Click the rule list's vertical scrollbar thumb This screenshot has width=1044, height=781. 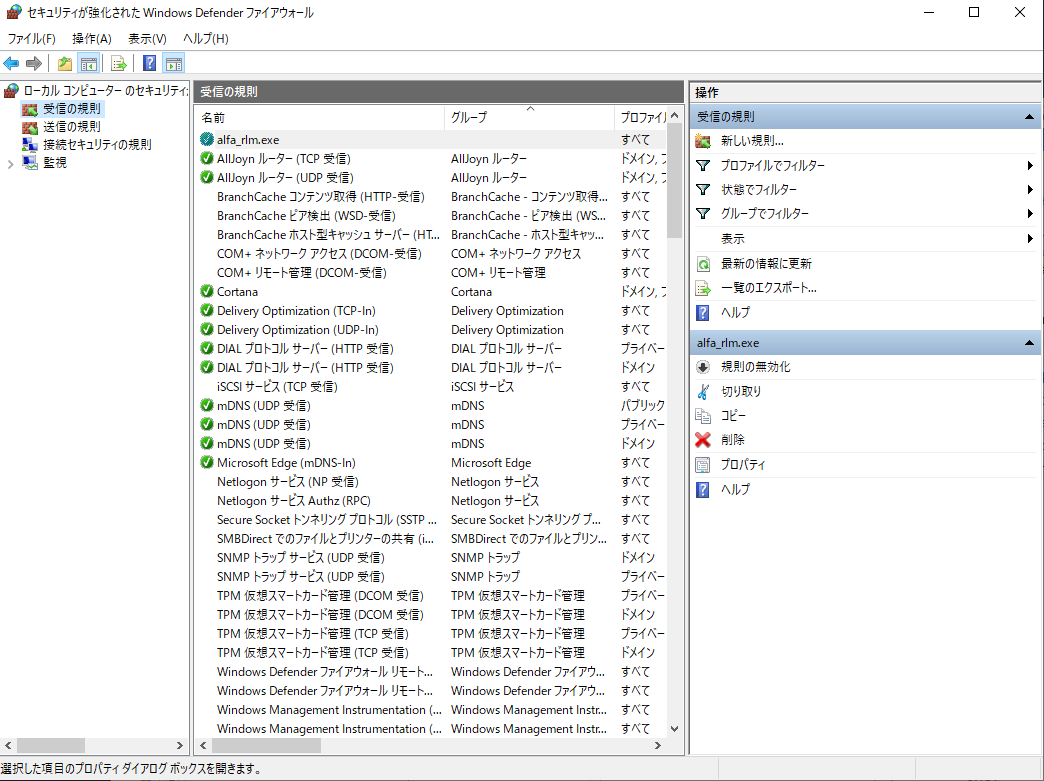point(674,181)
